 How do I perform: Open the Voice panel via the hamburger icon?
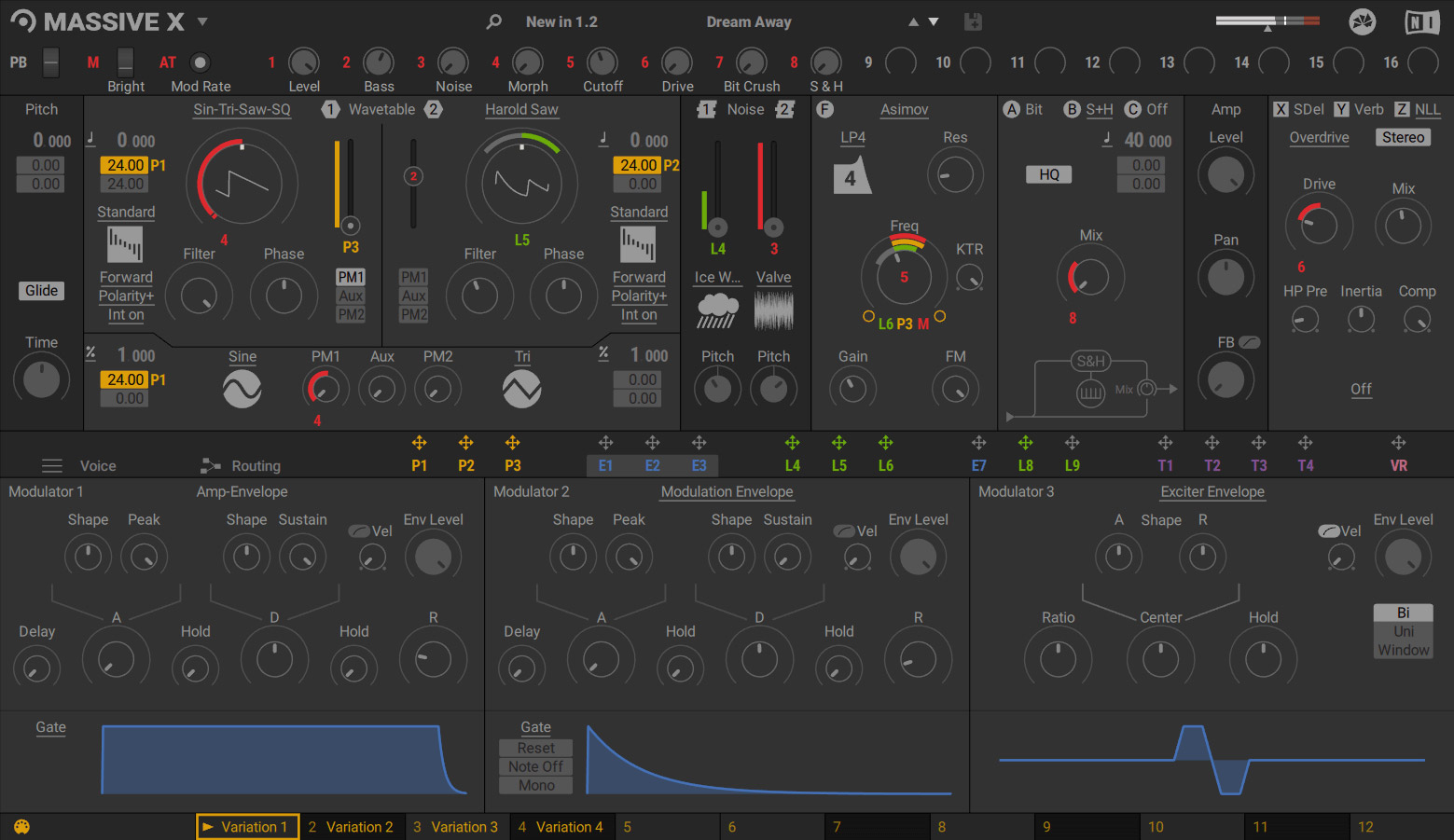(51, 465)
